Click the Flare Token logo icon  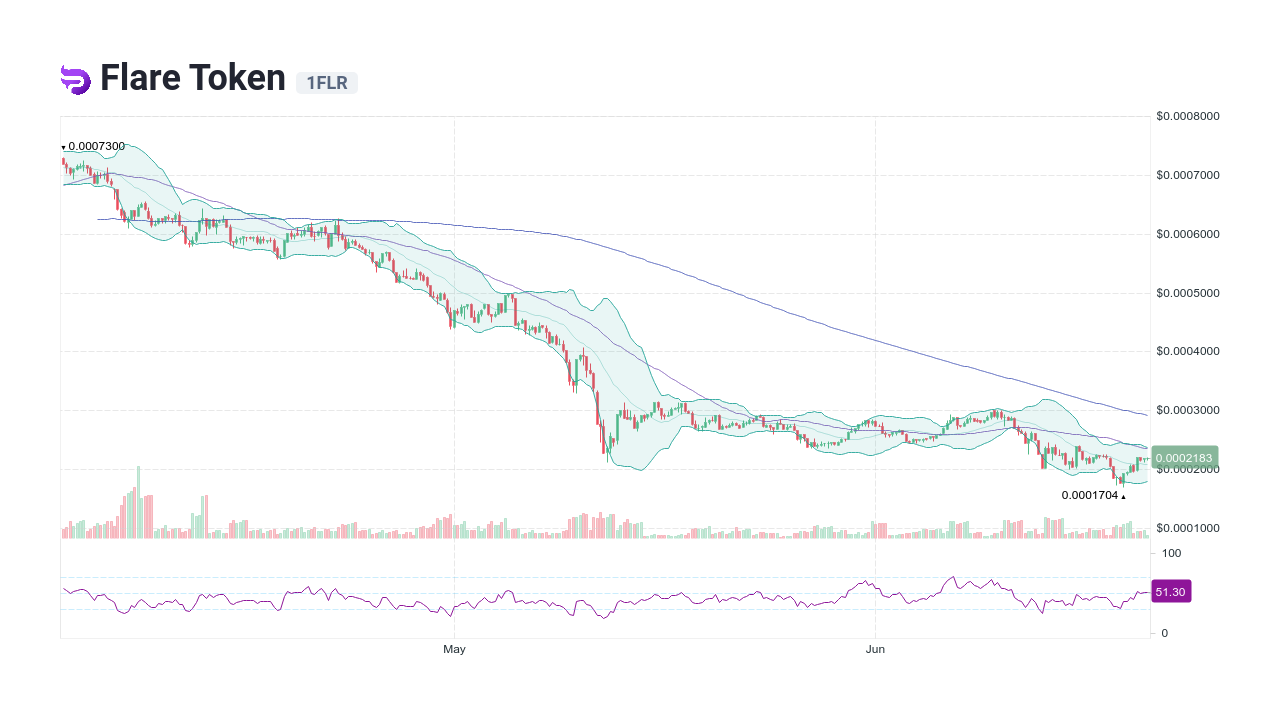tap(75, 80)
